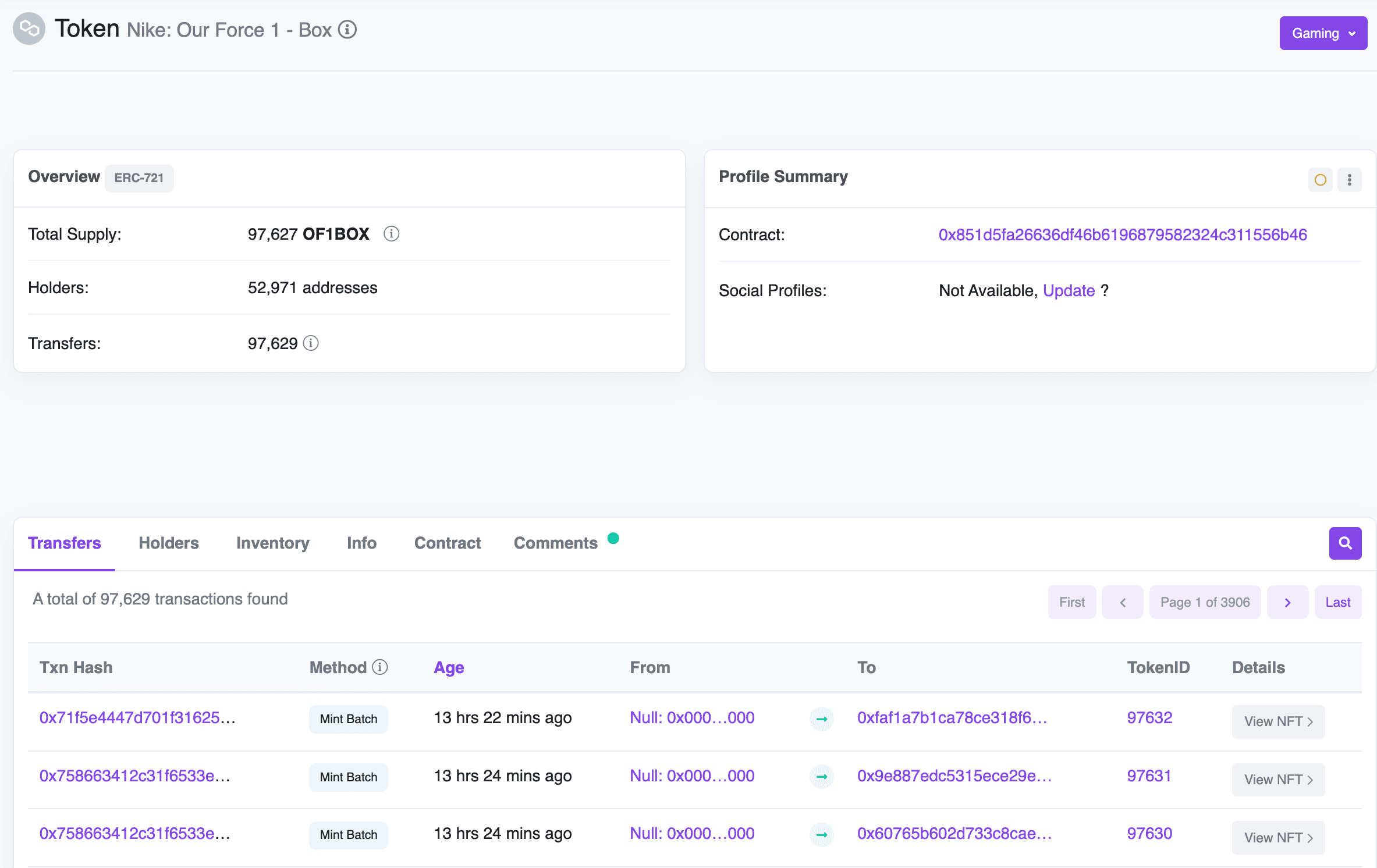Click the green arrow icon in token 97631 row

pyautogui.click(x=821, y=777)
